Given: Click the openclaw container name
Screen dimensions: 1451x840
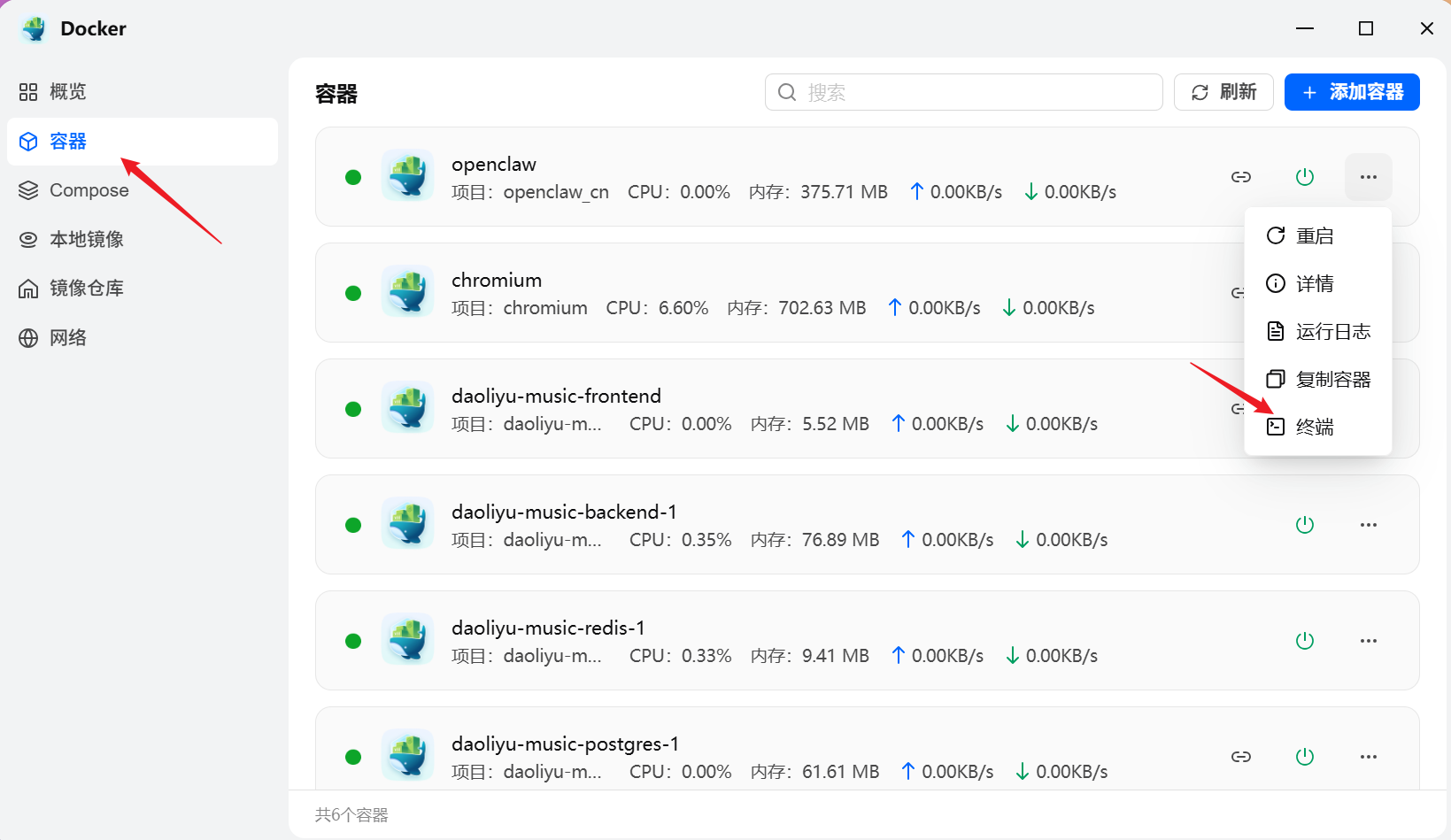Looking at the screenshot, I should click(494, 165).
